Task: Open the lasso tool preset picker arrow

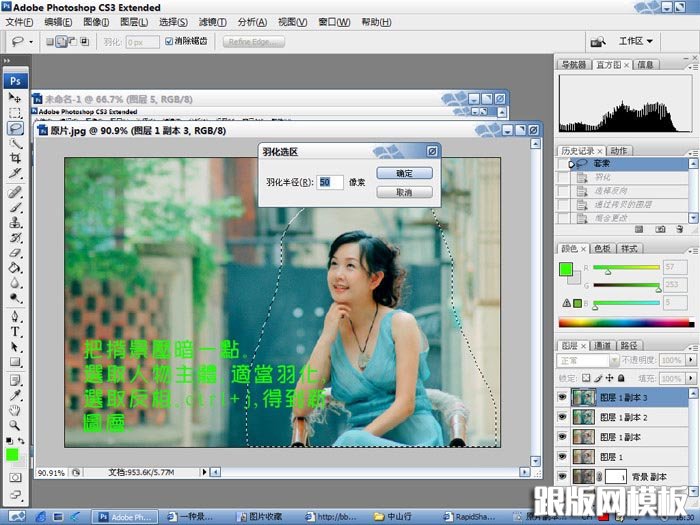Action: click(x=31, y=42)
